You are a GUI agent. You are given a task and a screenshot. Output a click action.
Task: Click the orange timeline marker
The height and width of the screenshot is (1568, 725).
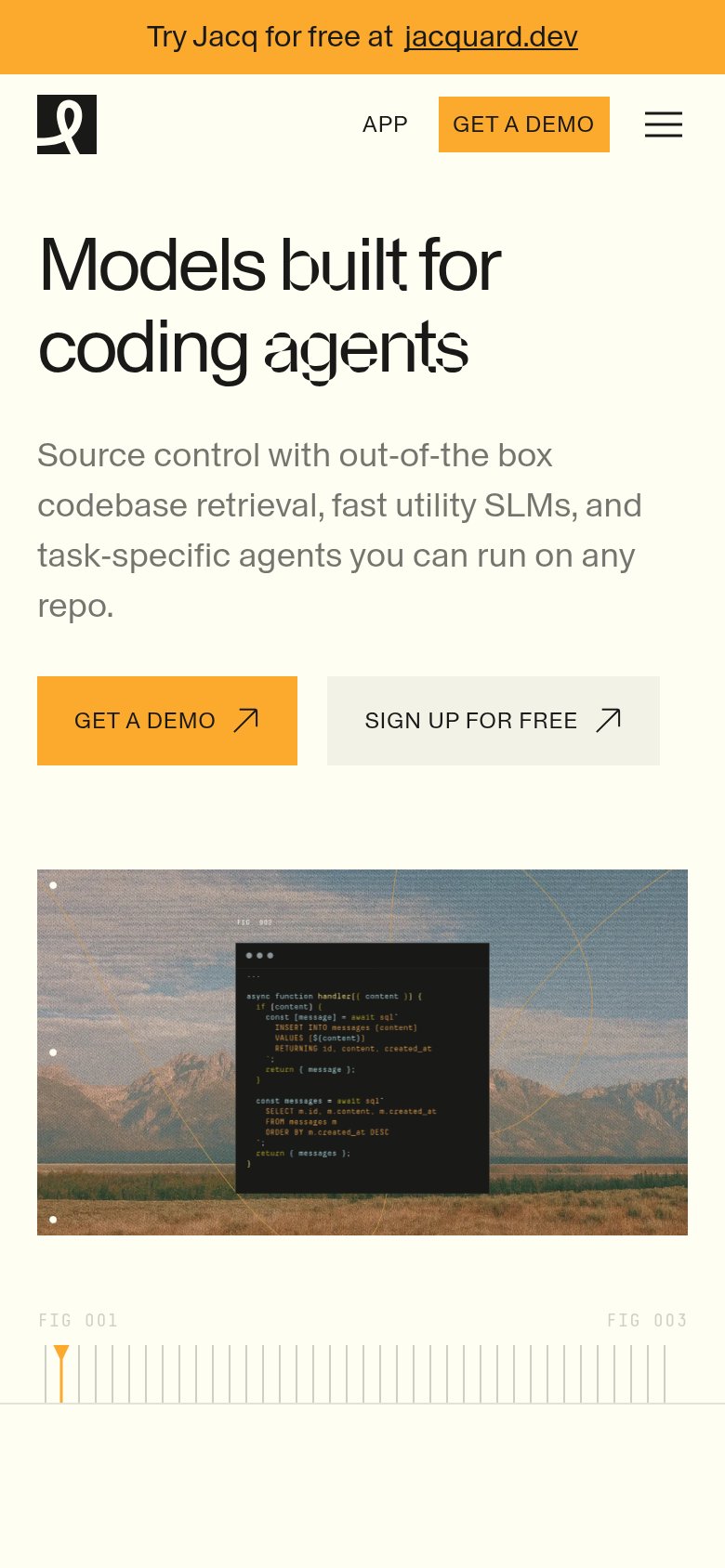click(61, 1373)
